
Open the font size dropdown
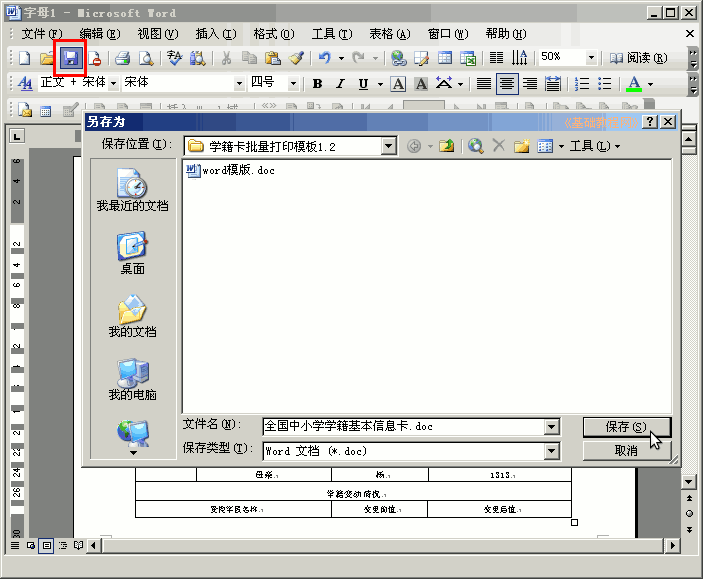[x=293, y=83]
